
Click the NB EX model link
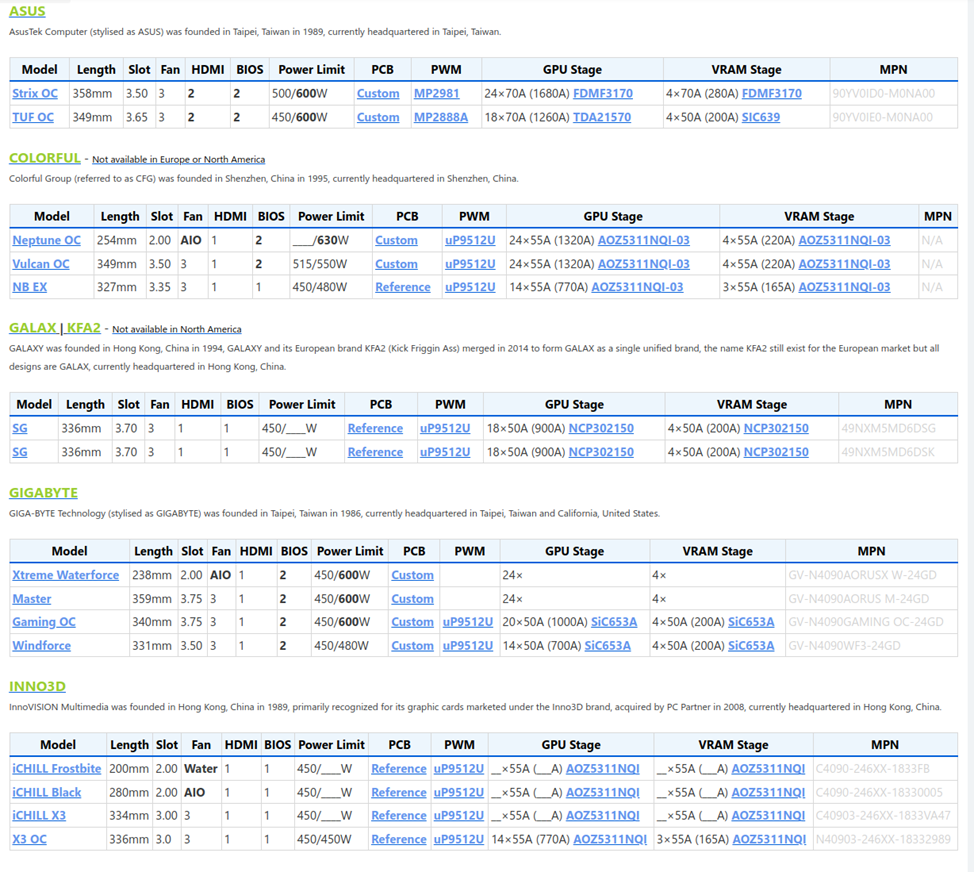pos(30,287)
